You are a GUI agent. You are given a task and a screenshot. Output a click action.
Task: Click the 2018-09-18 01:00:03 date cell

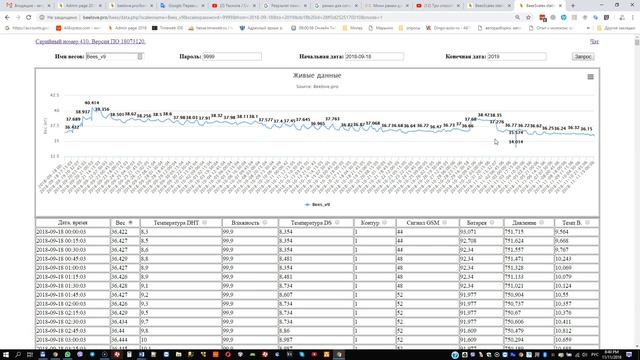pyautogui.click(x=73, y=268)
